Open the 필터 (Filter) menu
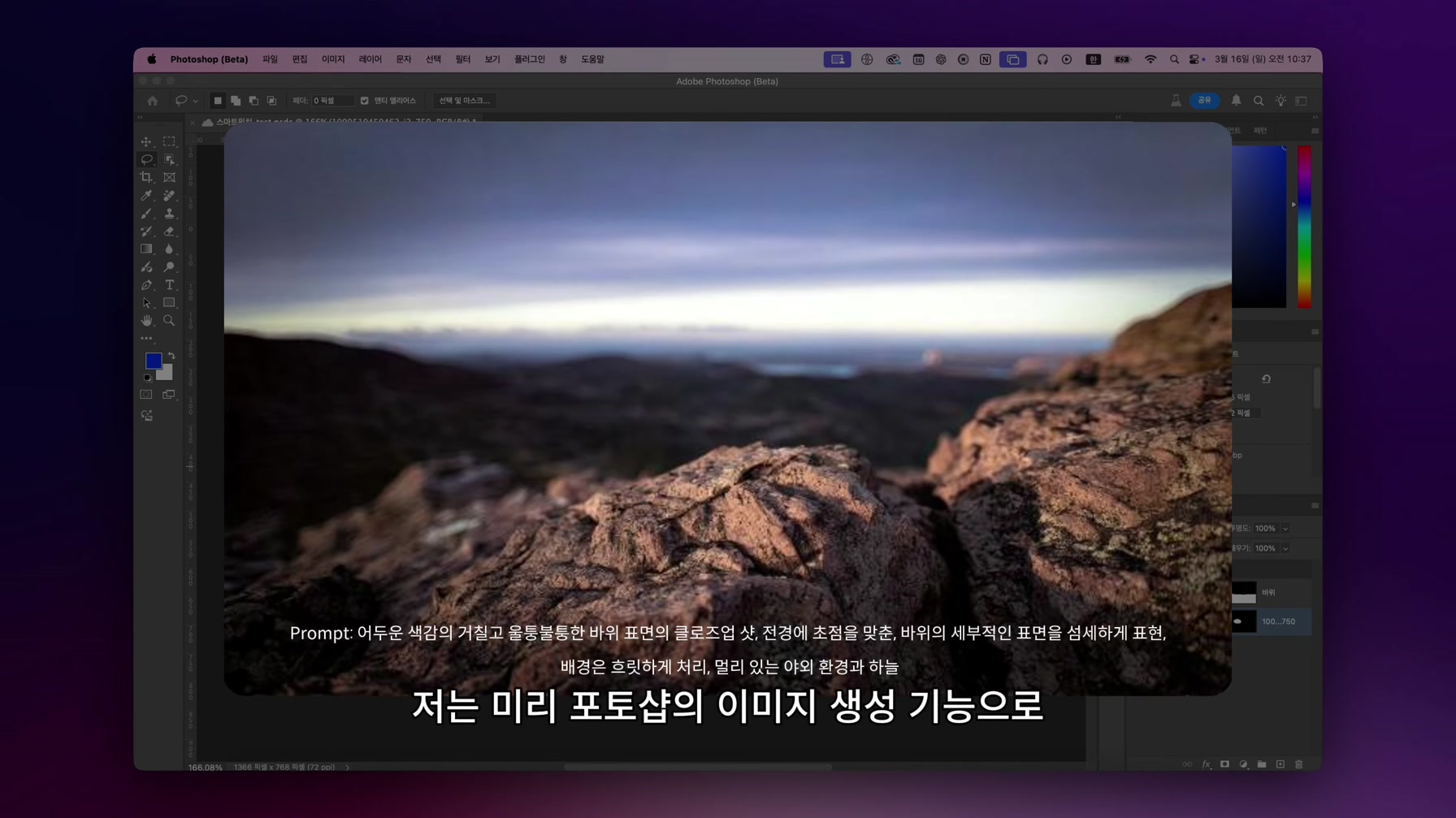Image resolution: width=1456 pixels, height=818 pixels. click(x=463, y=59)
